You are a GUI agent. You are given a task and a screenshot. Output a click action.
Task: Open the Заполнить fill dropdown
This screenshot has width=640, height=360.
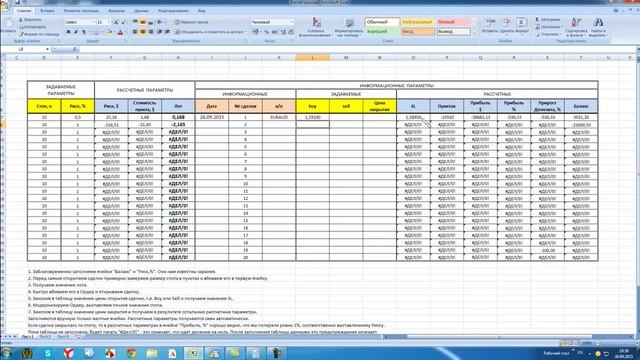tap(549, 27)
